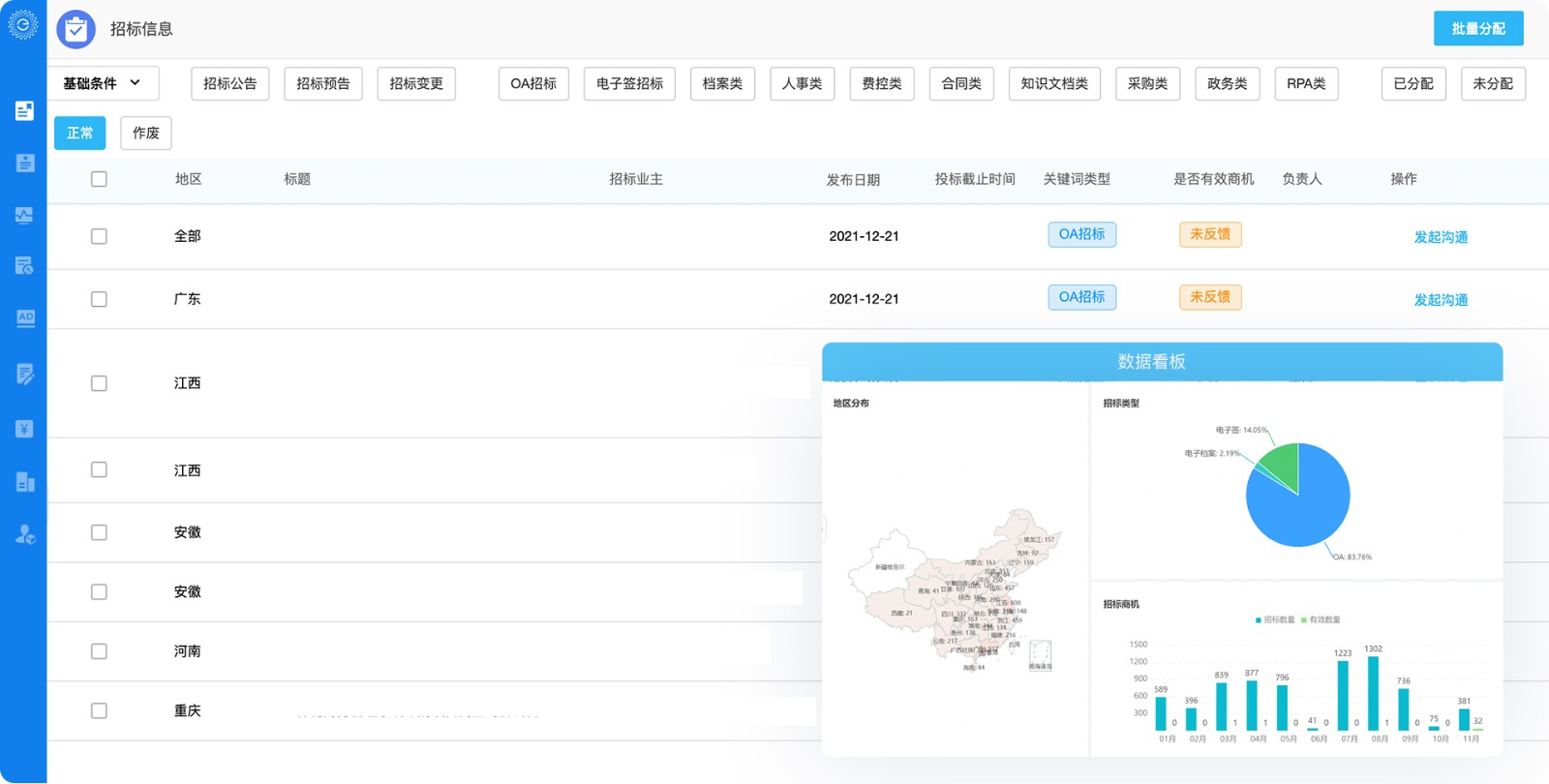1549x784 pixels.
Task: Open the document-with-clock sidebar icon
Action: [x=24, y=265]
